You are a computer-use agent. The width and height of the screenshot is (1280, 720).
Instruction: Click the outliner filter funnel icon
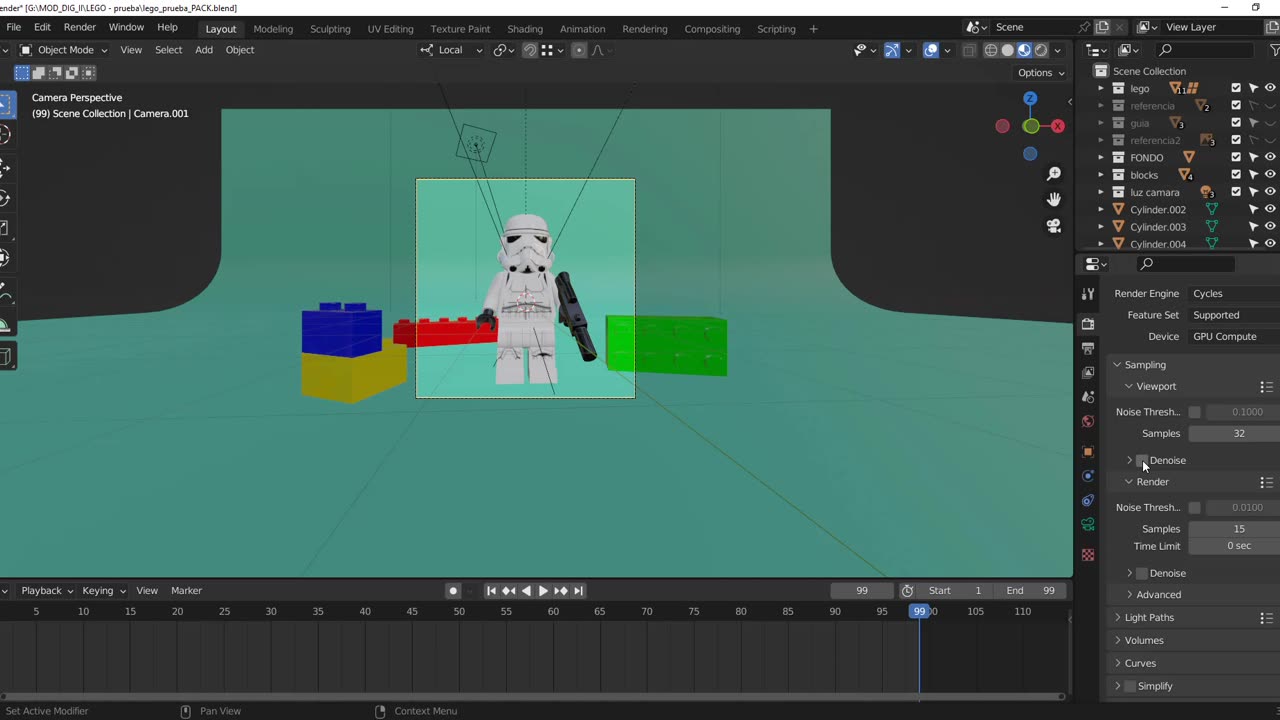click(x=1274, y=50)
